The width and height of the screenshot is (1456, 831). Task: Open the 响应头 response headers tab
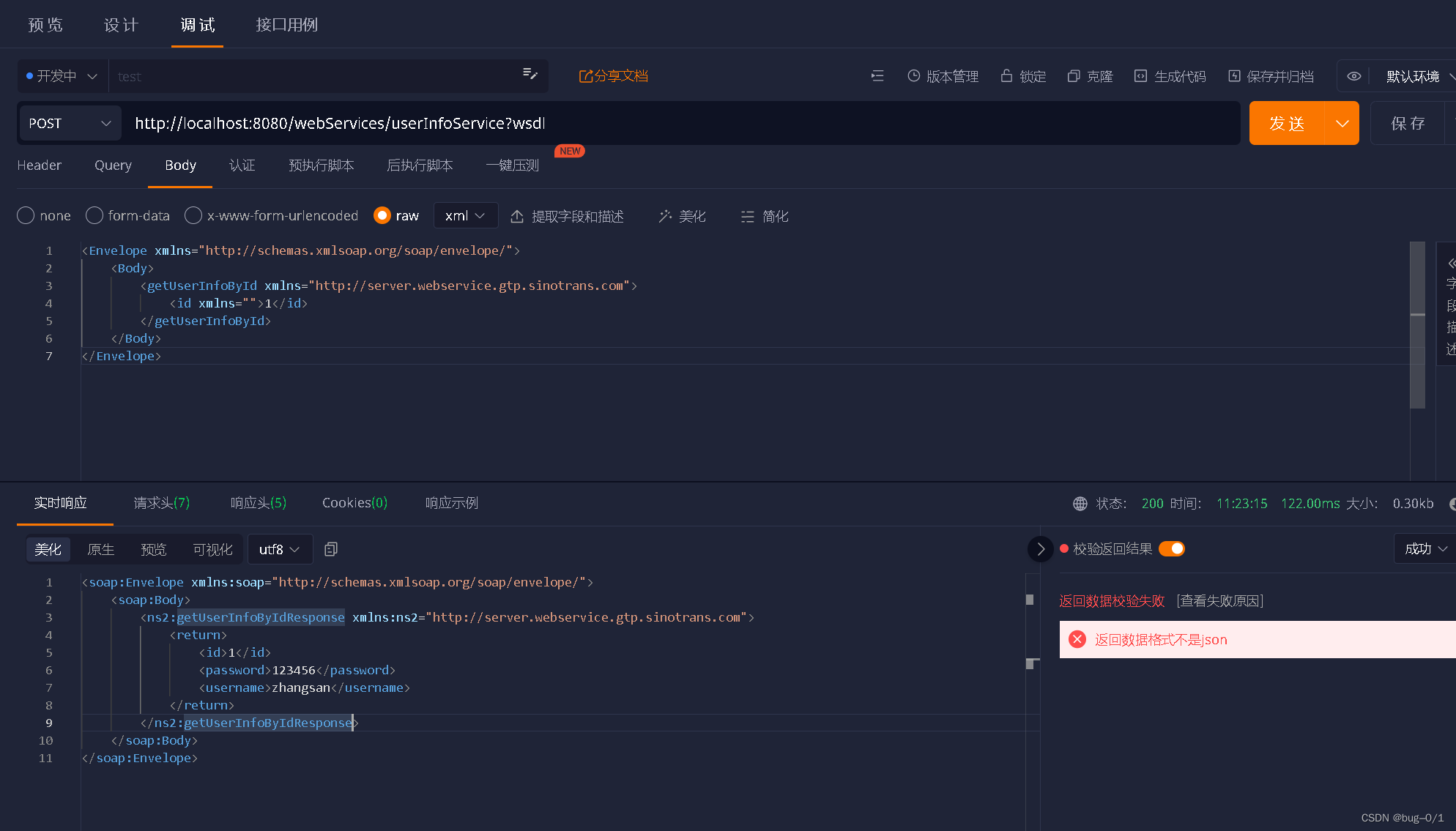[258, 503]
